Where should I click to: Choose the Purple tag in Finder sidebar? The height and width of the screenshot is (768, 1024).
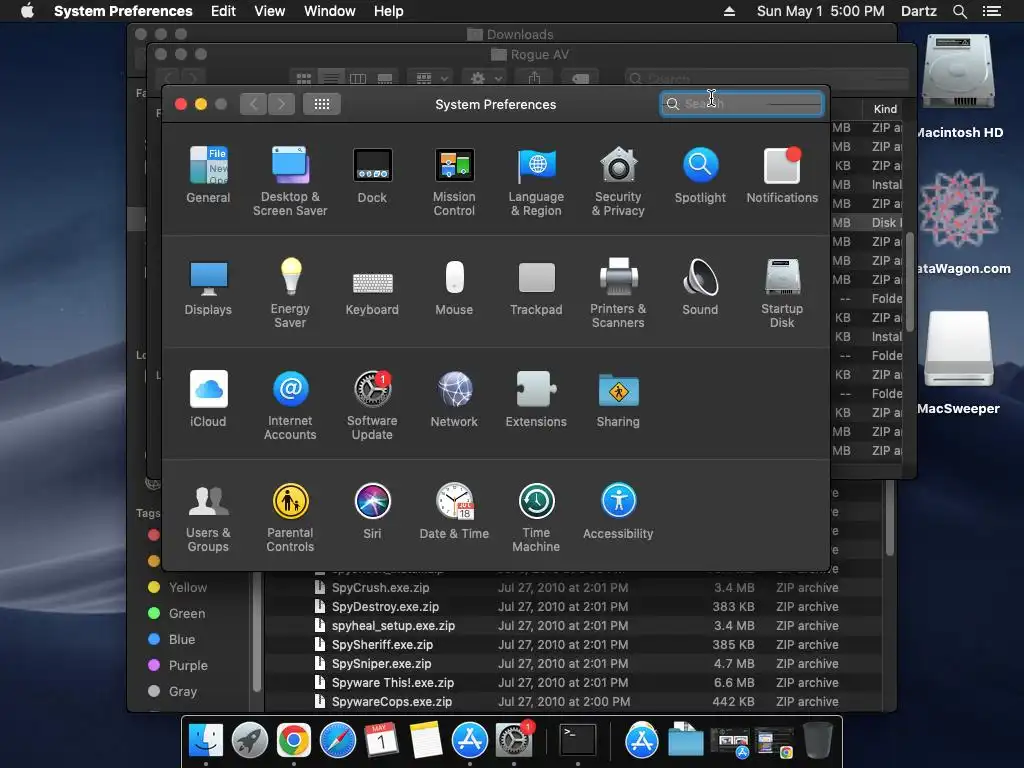tap(178, 665)
